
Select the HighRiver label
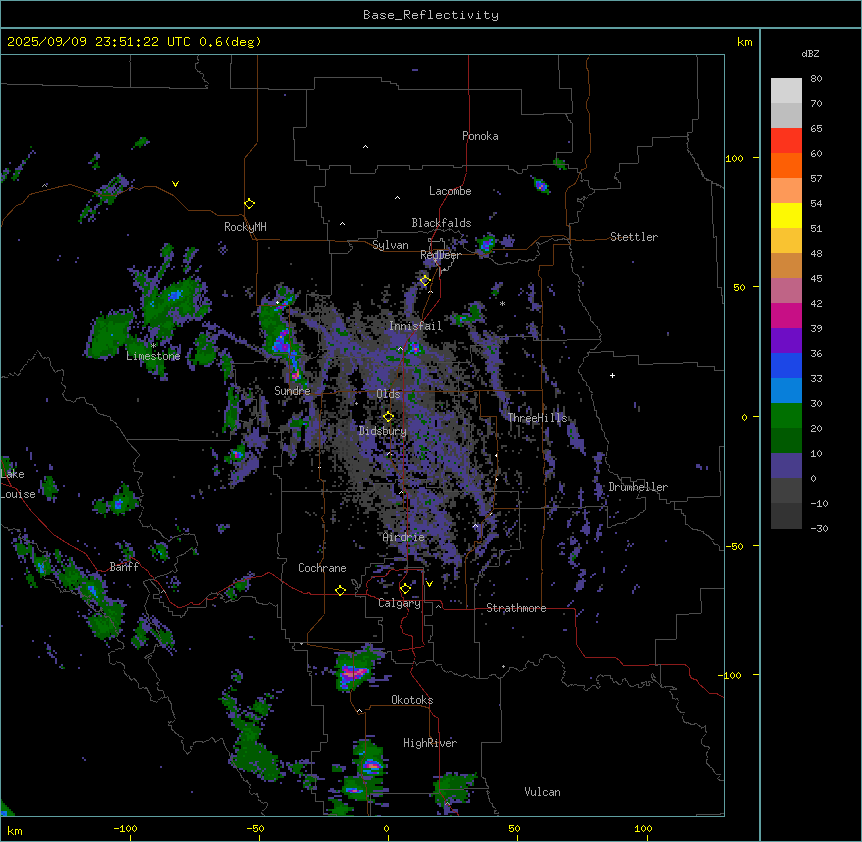tap(430, 743)
